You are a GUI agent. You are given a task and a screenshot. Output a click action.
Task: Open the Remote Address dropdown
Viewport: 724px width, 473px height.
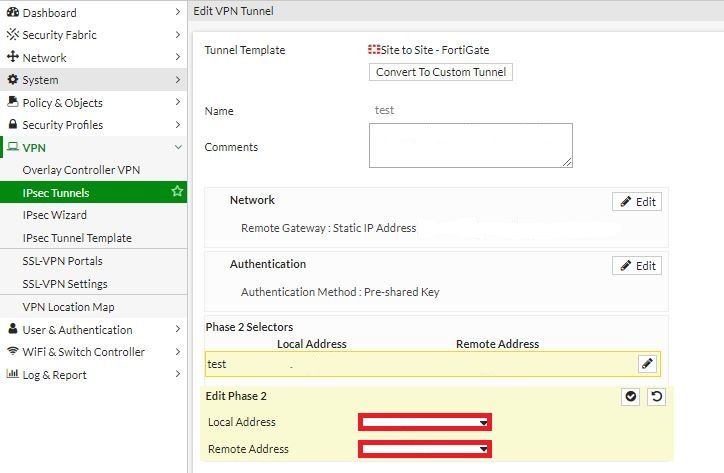tap(425, 449)
